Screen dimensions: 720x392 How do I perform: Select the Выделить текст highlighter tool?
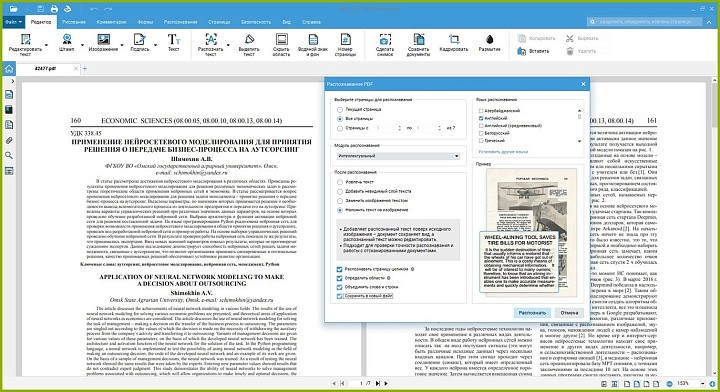coord(249,45)
